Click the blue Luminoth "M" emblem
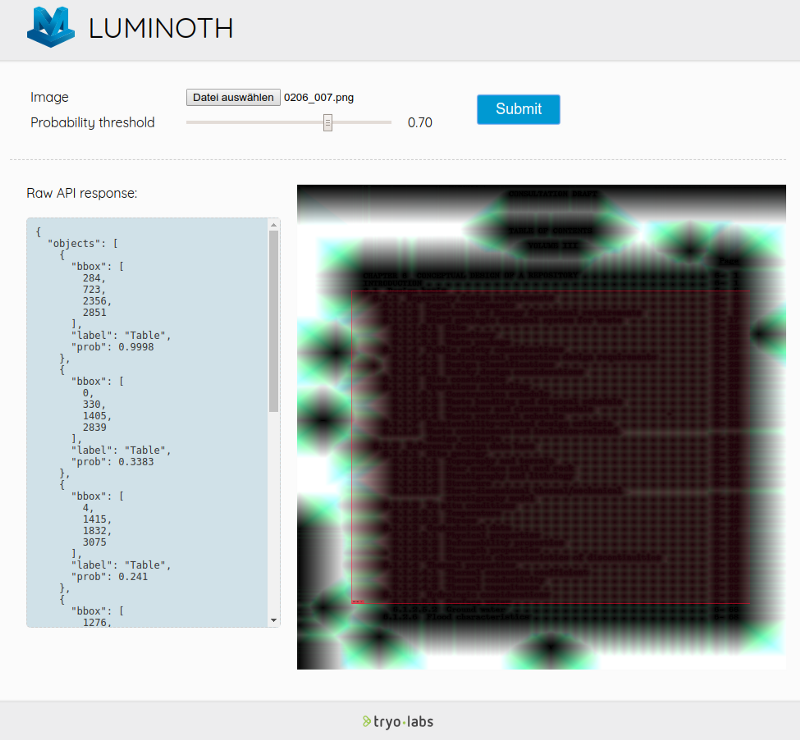Viewport: 800px width, 740px height. point(51,29)
